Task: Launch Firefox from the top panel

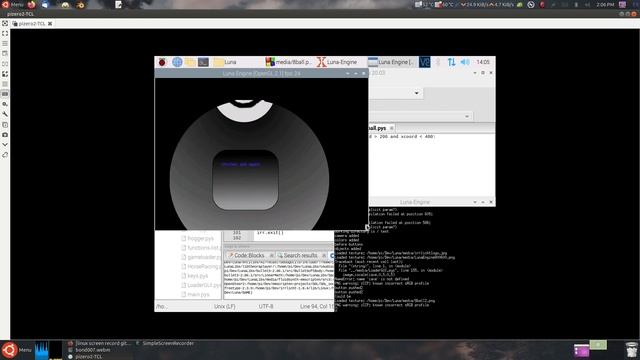Action: click(x=31, y=4)
